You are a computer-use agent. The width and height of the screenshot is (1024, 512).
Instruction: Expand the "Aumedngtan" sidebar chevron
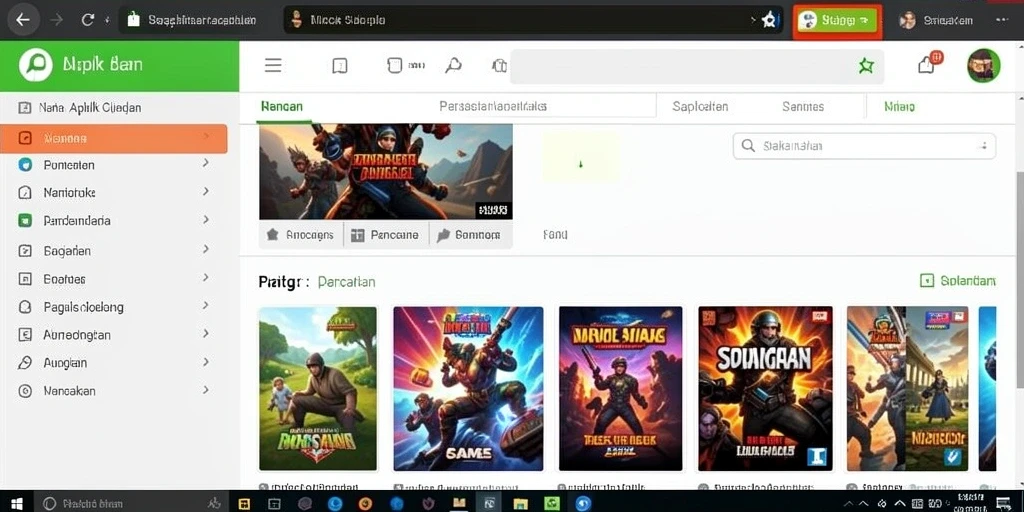[x=206, y=333]
